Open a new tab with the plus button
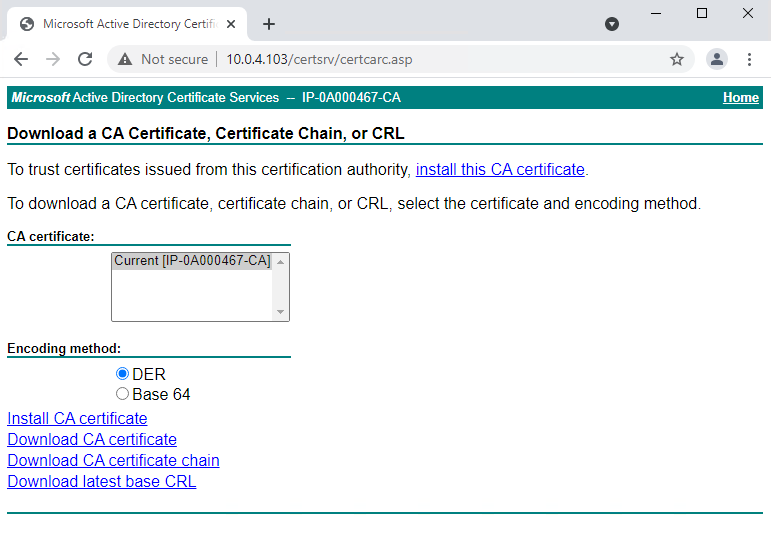 click(269, 24)
